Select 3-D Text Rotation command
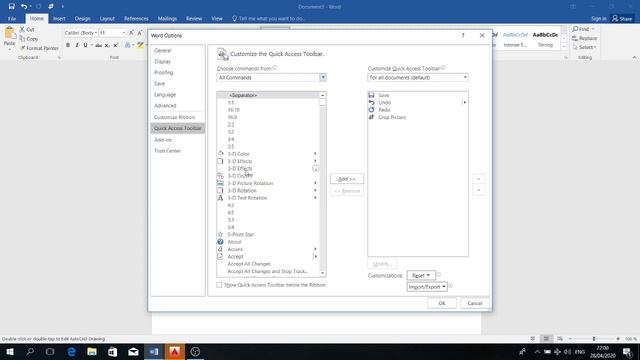The width and height of the screenshot is (640, 360). pos(267,198)
